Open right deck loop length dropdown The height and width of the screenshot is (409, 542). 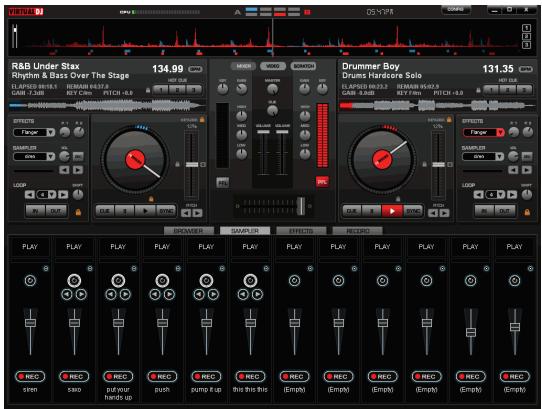[501, 195]
